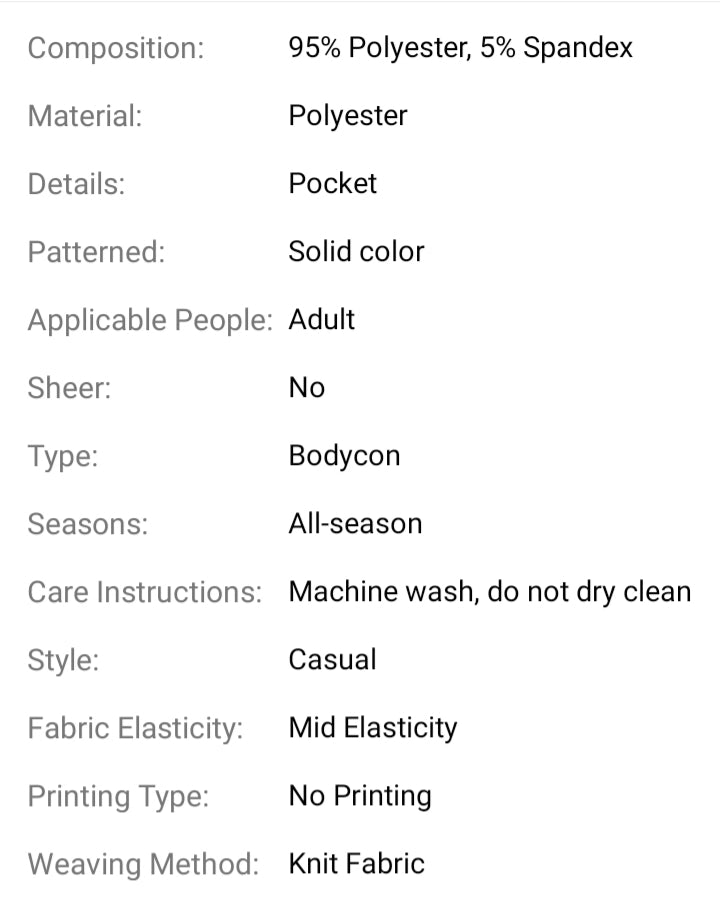Click the Patterned label
Image resolution: width=720 pixels, height=903 pixels.
coord(96,252)
